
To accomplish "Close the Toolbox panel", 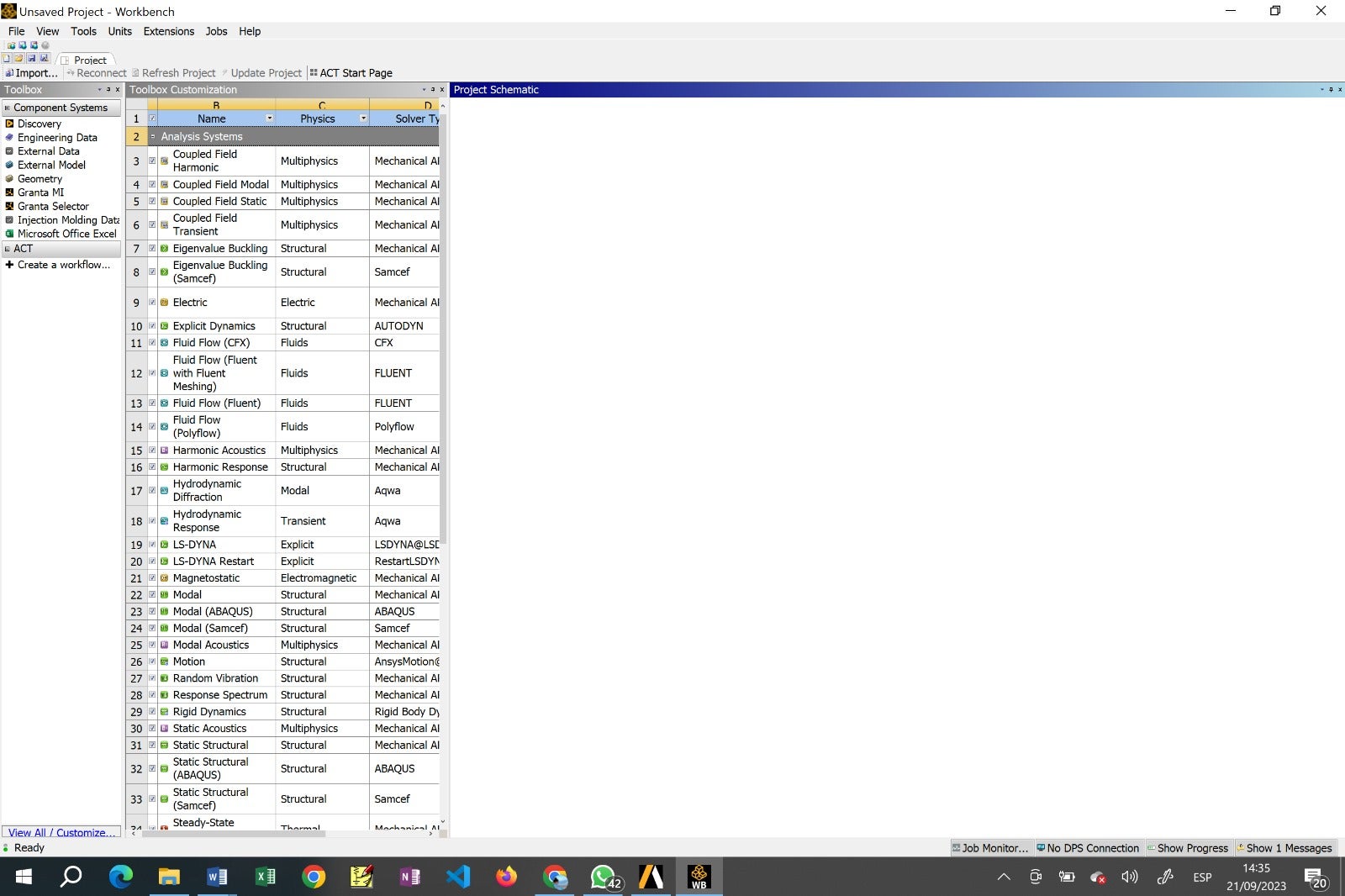I will [118, 90].
